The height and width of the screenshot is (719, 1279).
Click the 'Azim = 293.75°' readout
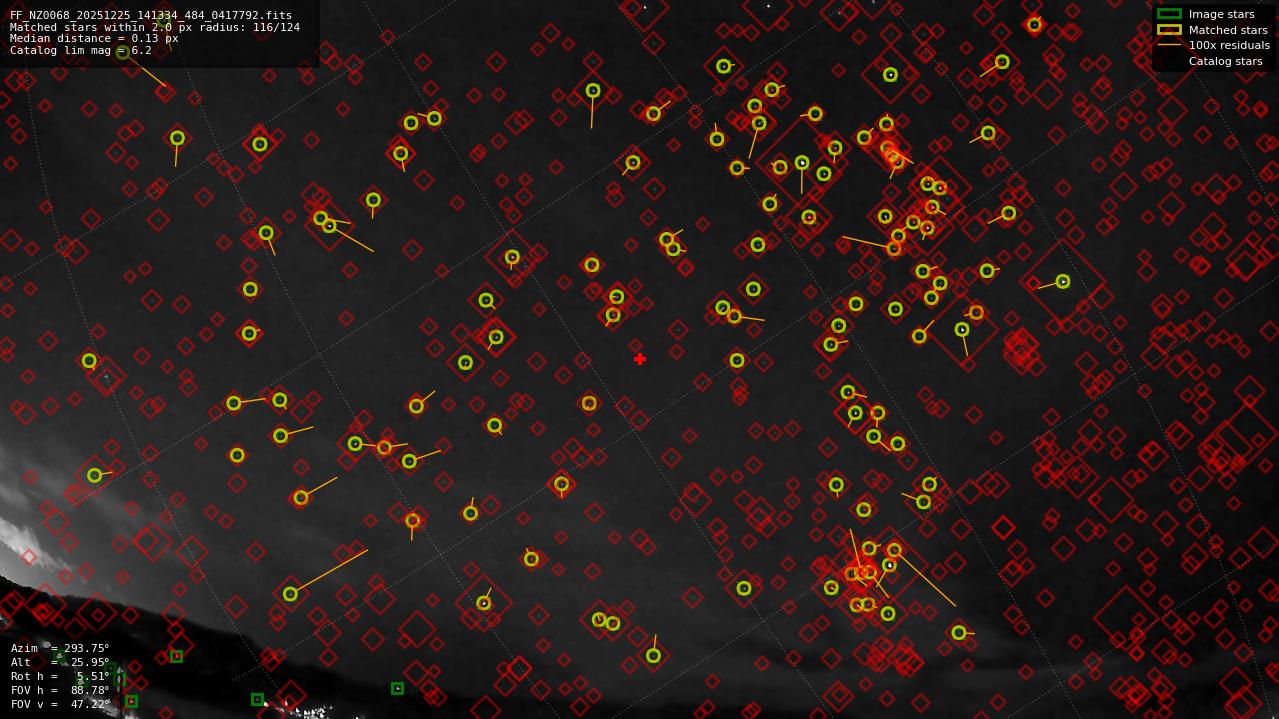[x=60, y=648]
